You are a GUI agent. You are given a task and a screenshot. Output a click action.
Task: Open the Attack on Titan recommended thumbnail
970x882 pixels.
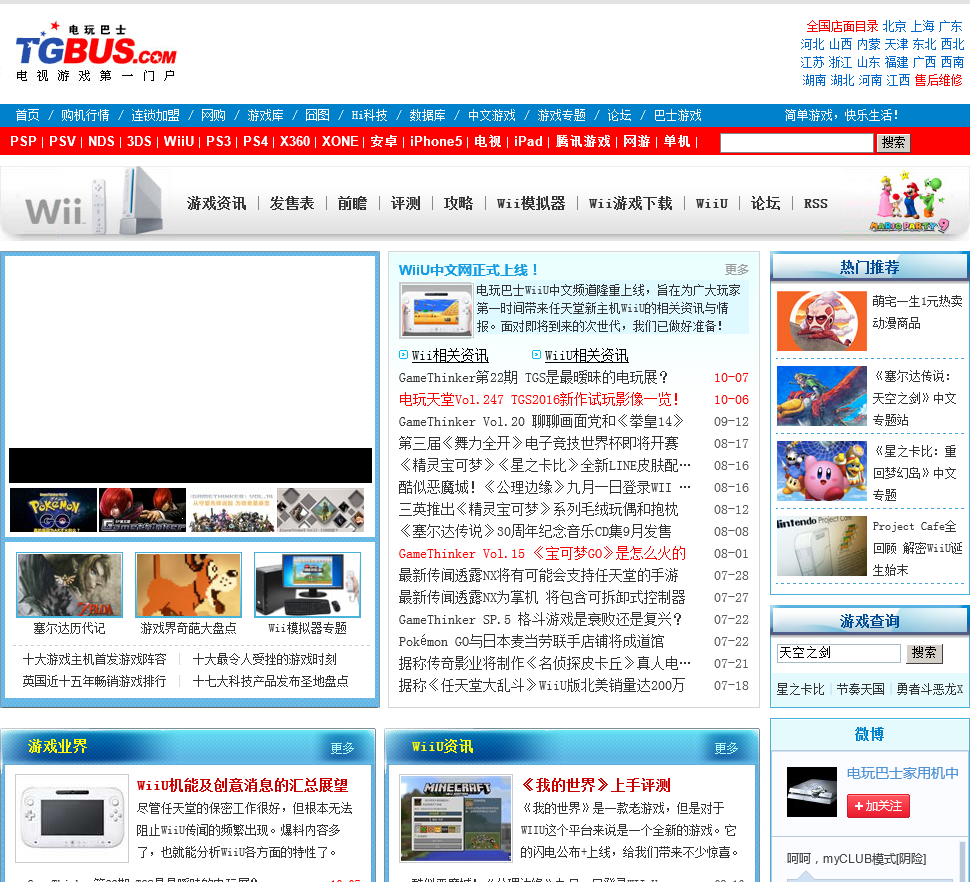(x=822, y=320)
